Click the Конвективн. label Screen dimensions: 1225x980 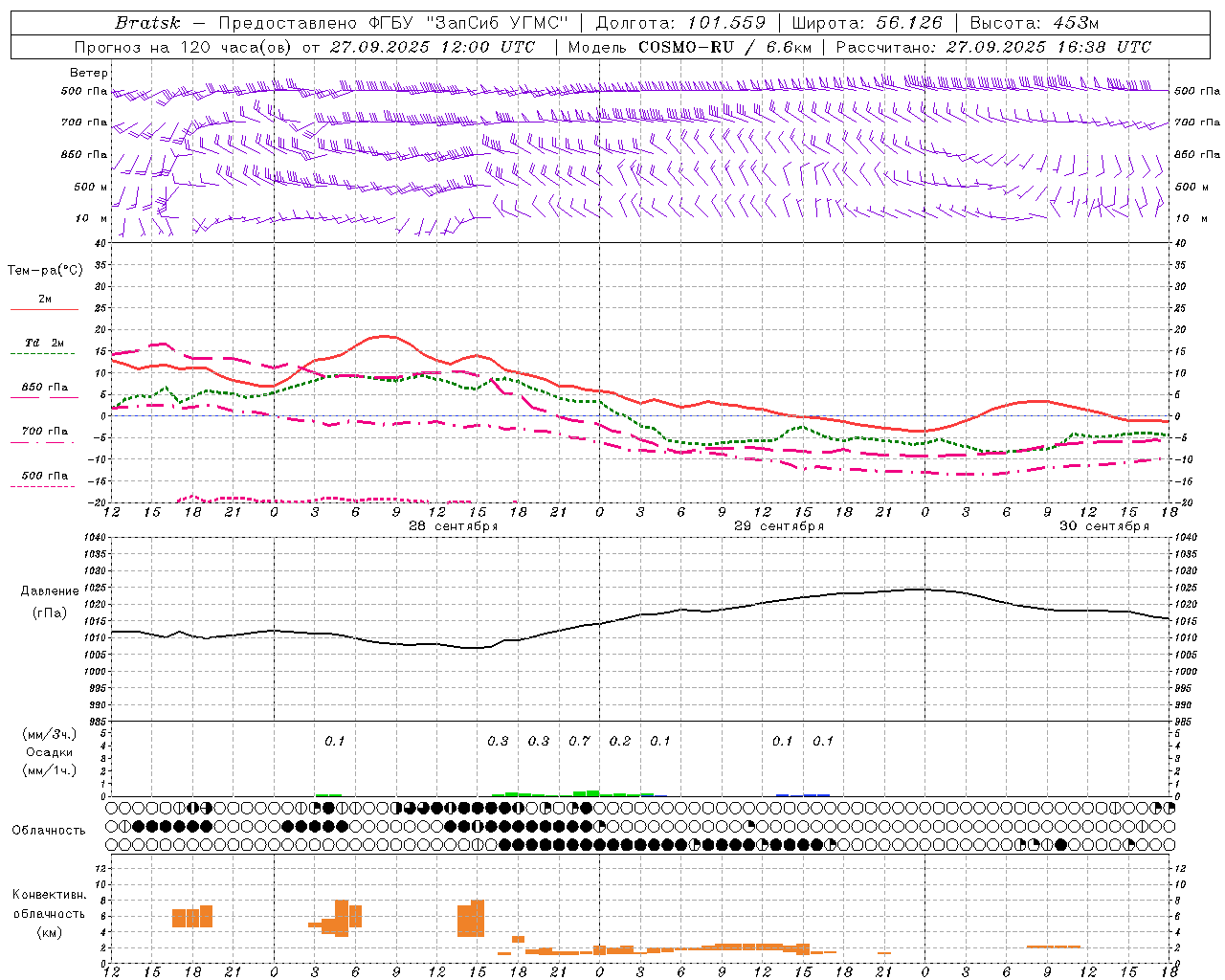pos(50,895)
